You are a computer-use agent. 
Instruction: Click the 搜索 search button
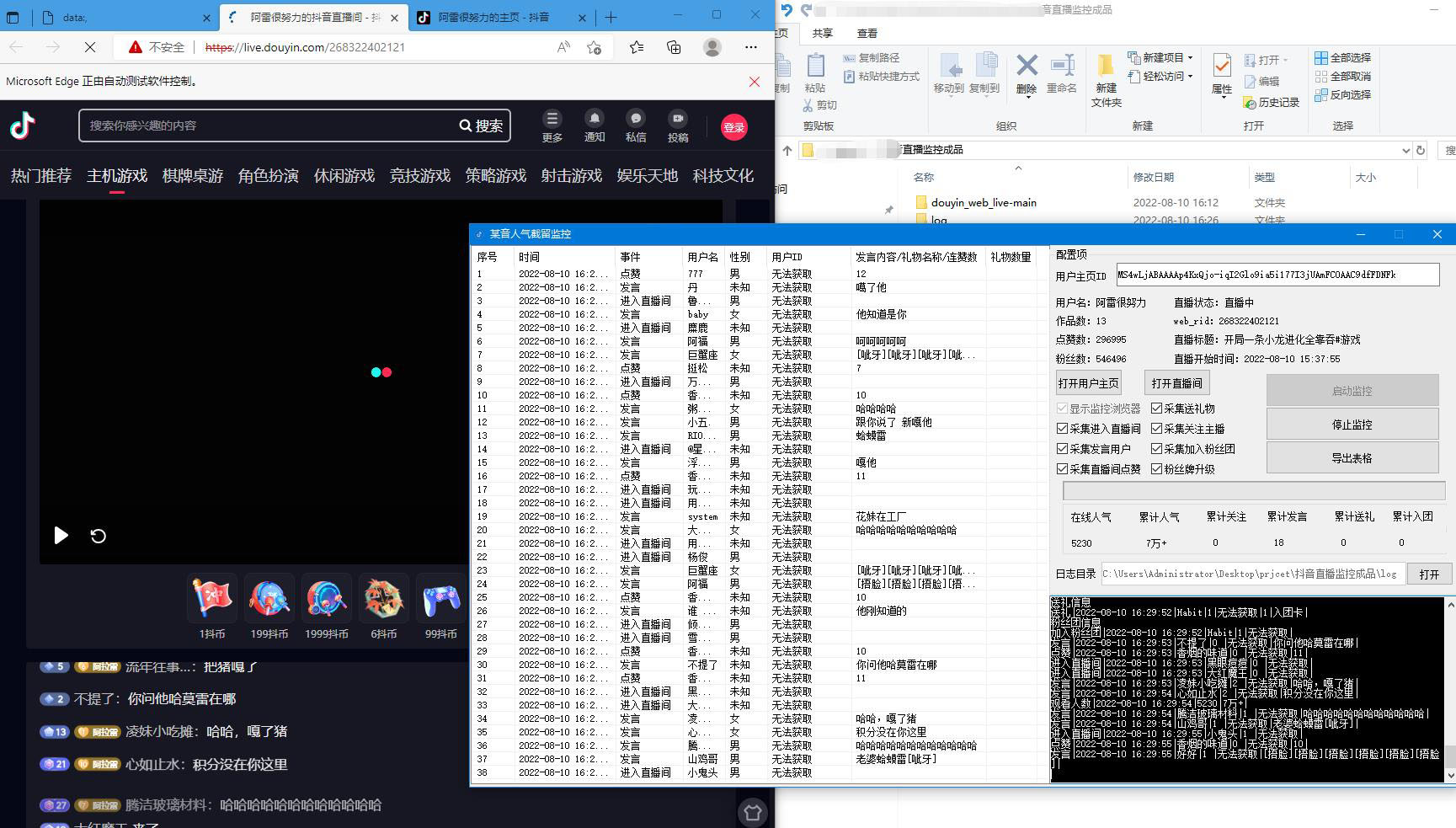click(482, 126)
